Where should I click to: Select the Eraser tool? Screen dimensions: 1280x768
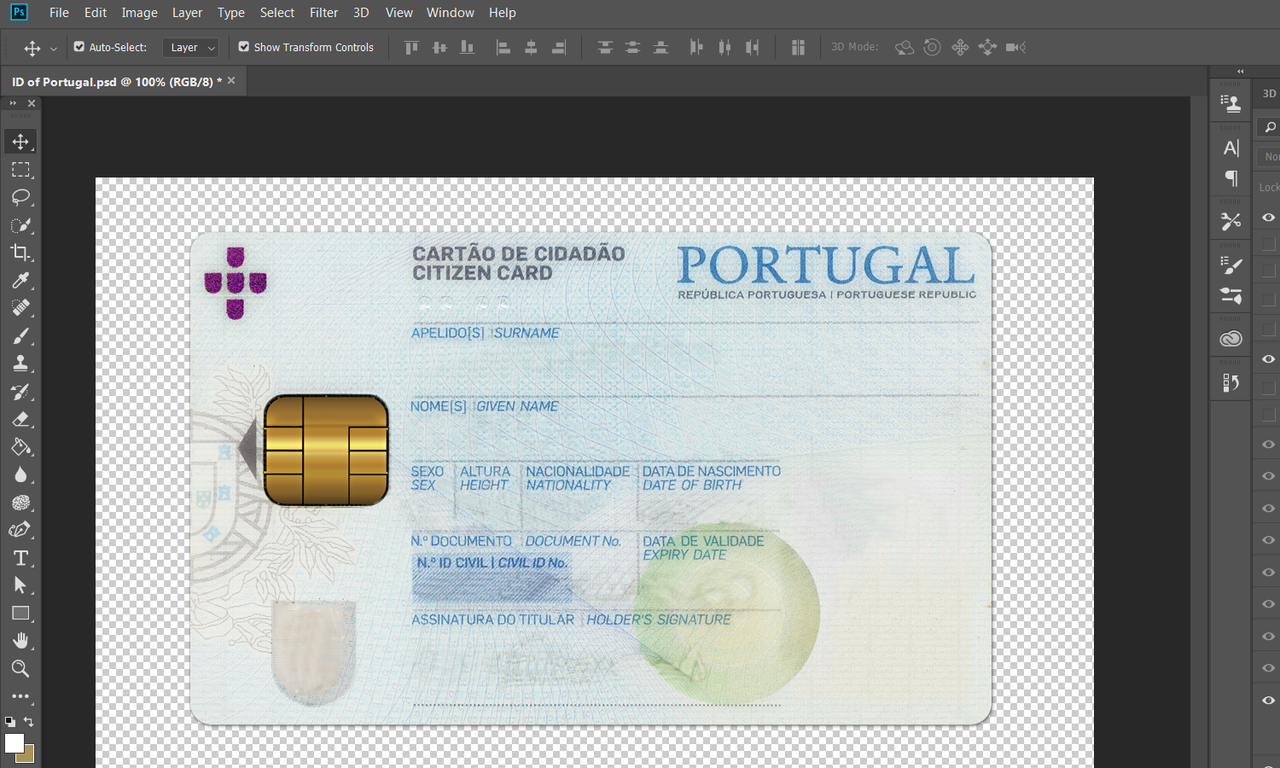[20, 419]
